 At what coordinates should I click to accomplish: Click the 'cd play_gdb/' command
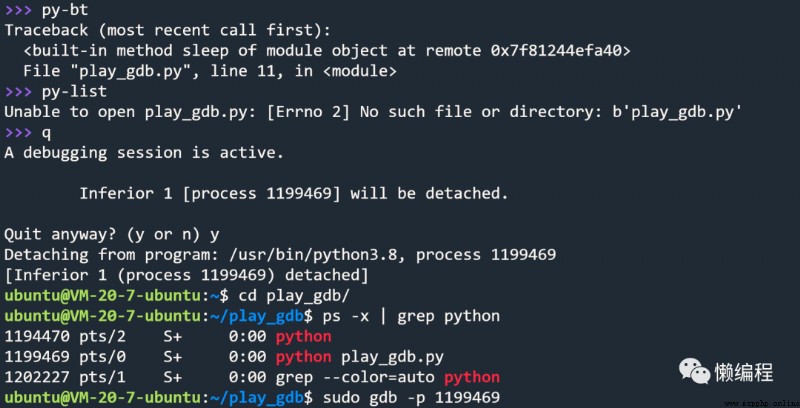(x=294, y=296)
